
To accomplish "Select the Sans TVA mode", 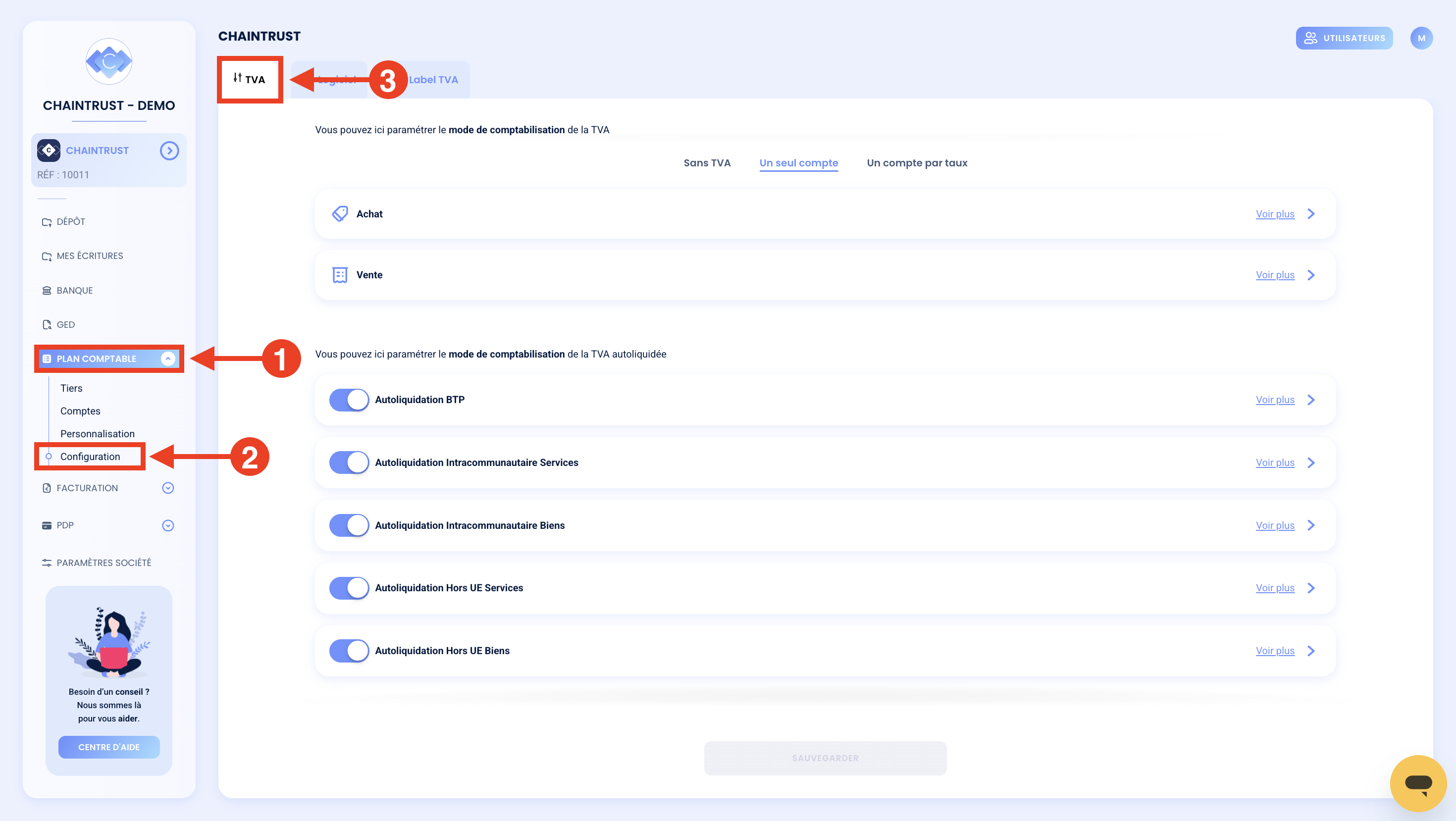I will tap(707, 163).
